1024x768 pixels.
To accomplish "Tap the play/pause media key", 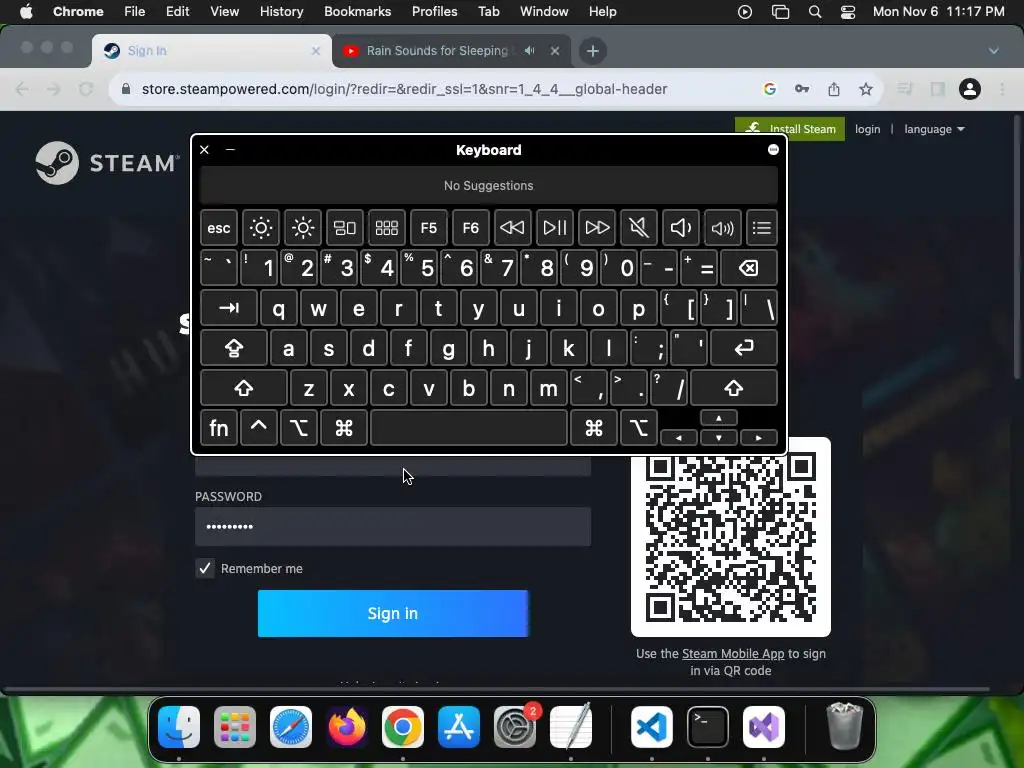I will point(555,228).
